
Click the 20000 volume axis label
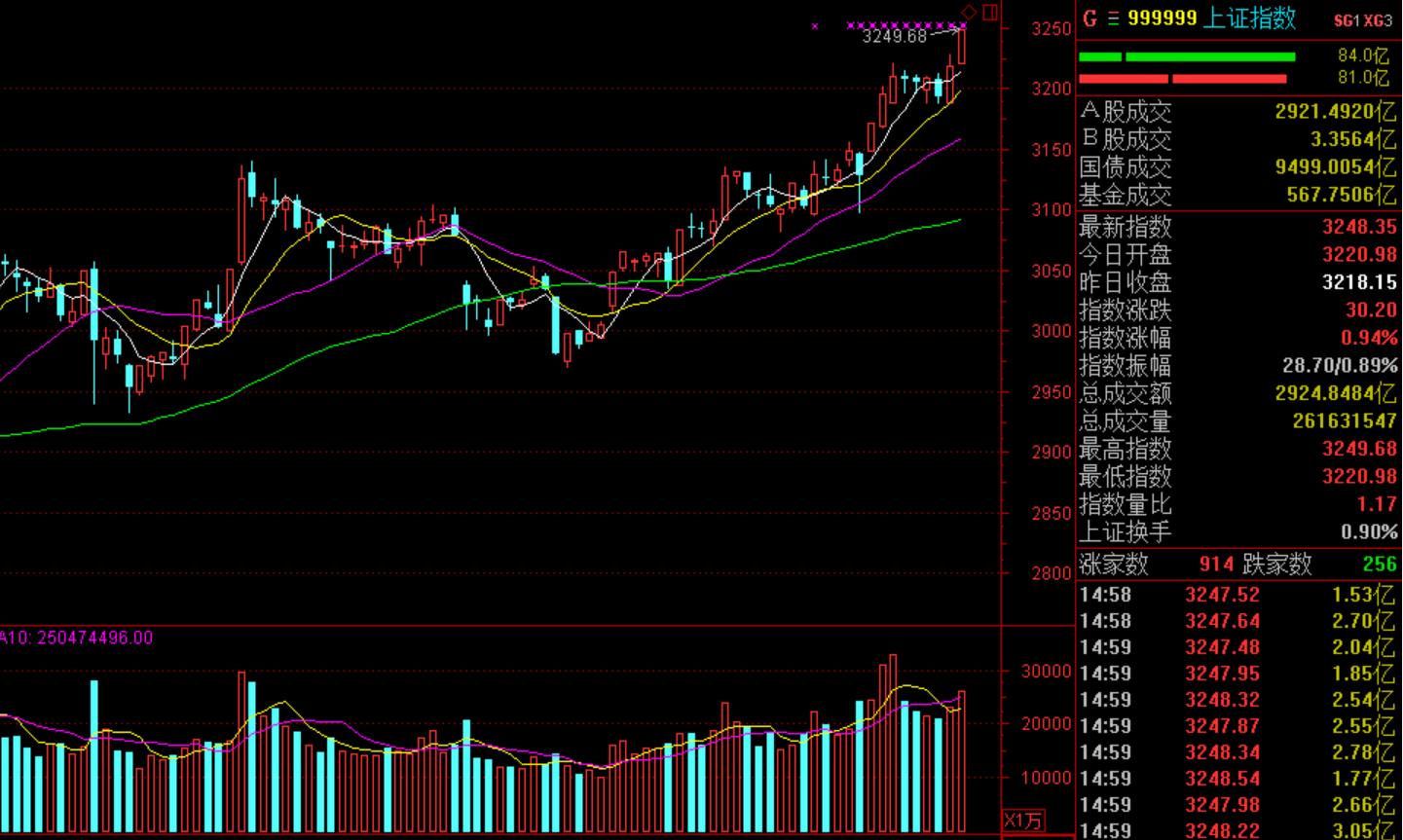pyautogui.click(x=1046, y=724)
